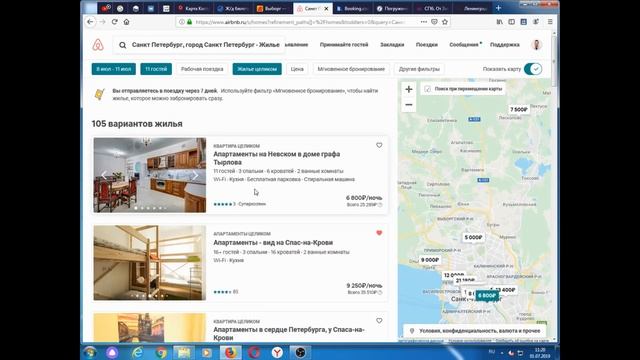This screenshot has width=640, height=360.
Task: Open 'Условия, конфиденциальность, валюта и прочее' bar
Action: (x=475, y=331)
